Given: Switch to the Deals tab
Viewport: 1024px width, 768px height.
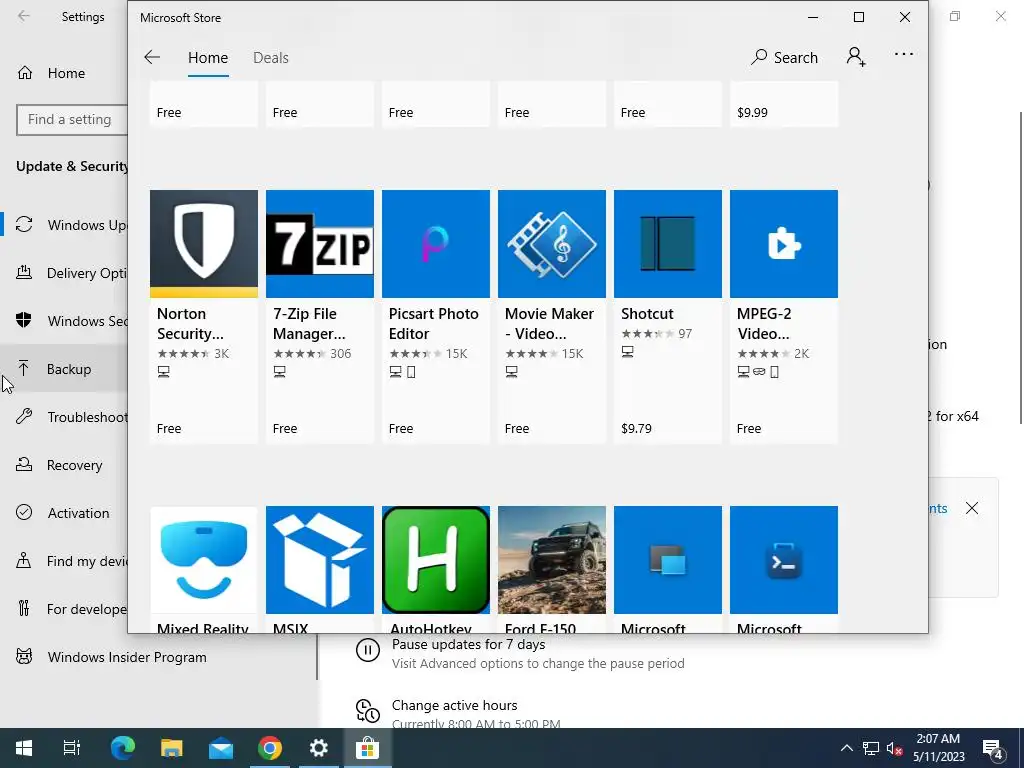Looking at the screenshot, I should pyautogui.click(x=270, y=57).
